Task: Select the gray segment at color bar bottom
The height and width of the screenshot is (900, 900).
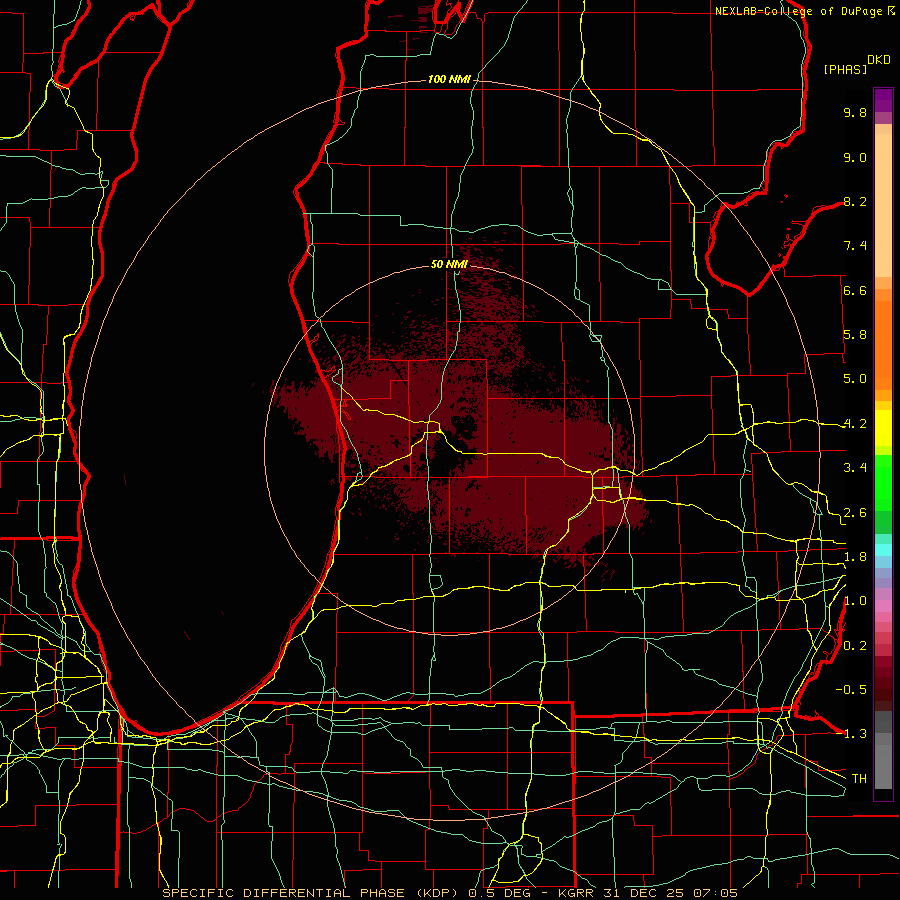Action: click(x=883, y=769)
